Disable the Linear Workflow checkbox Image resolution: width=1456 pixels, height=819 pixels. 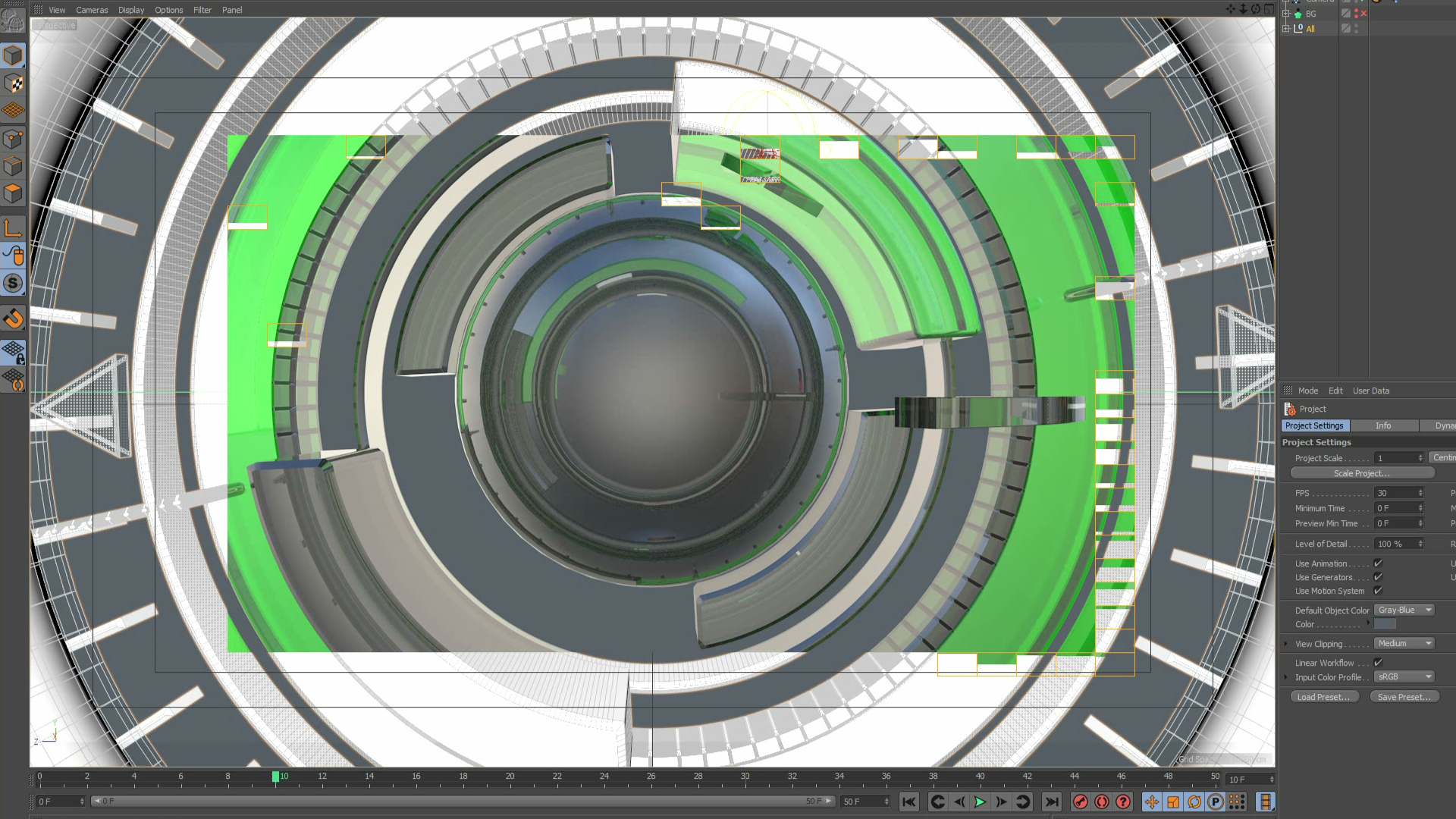pos(1378,663)
